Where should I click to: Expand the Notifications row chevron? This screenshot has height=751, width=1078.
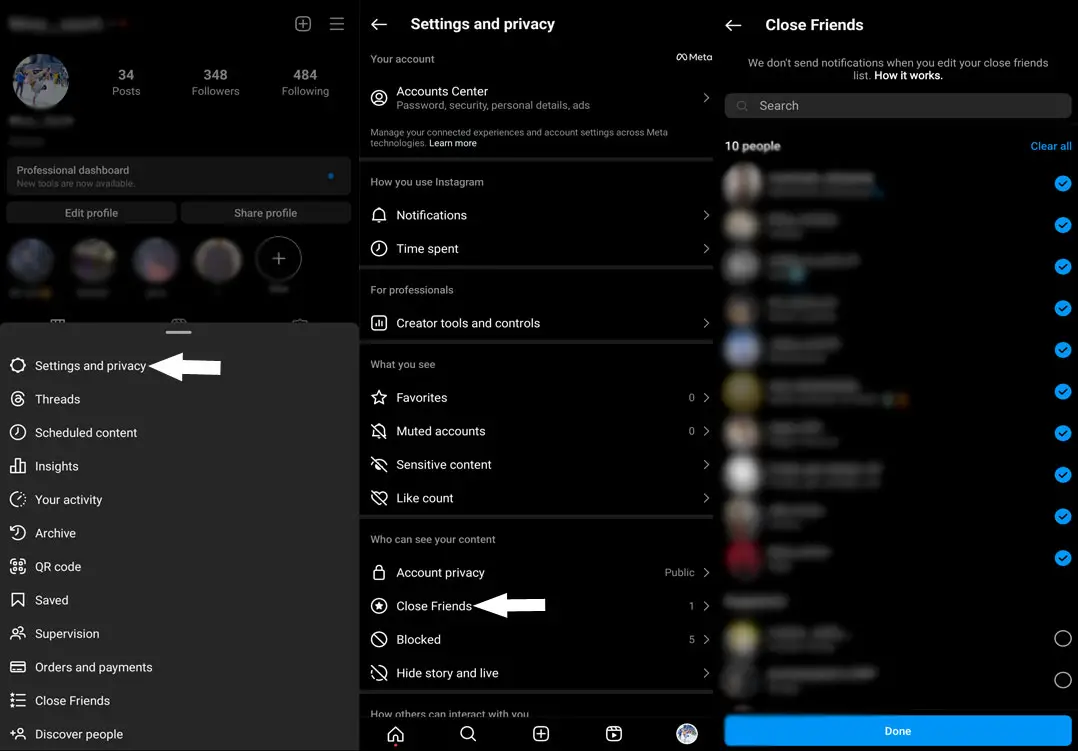pyautogui.click(x=706, y=215)
